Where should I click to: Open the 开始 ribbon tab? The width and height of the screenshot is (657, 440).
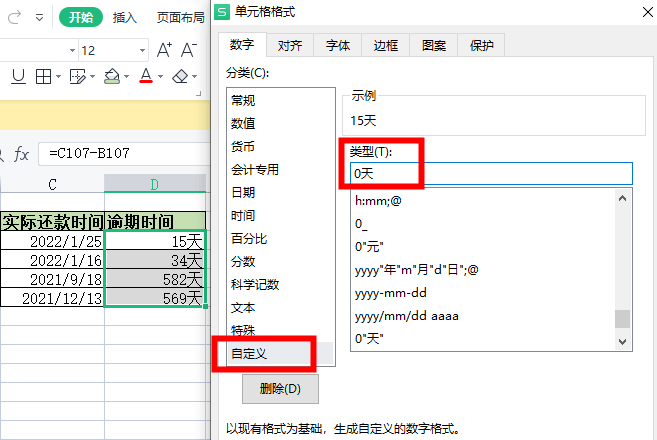pyautogui.click(x=81, y=17)
